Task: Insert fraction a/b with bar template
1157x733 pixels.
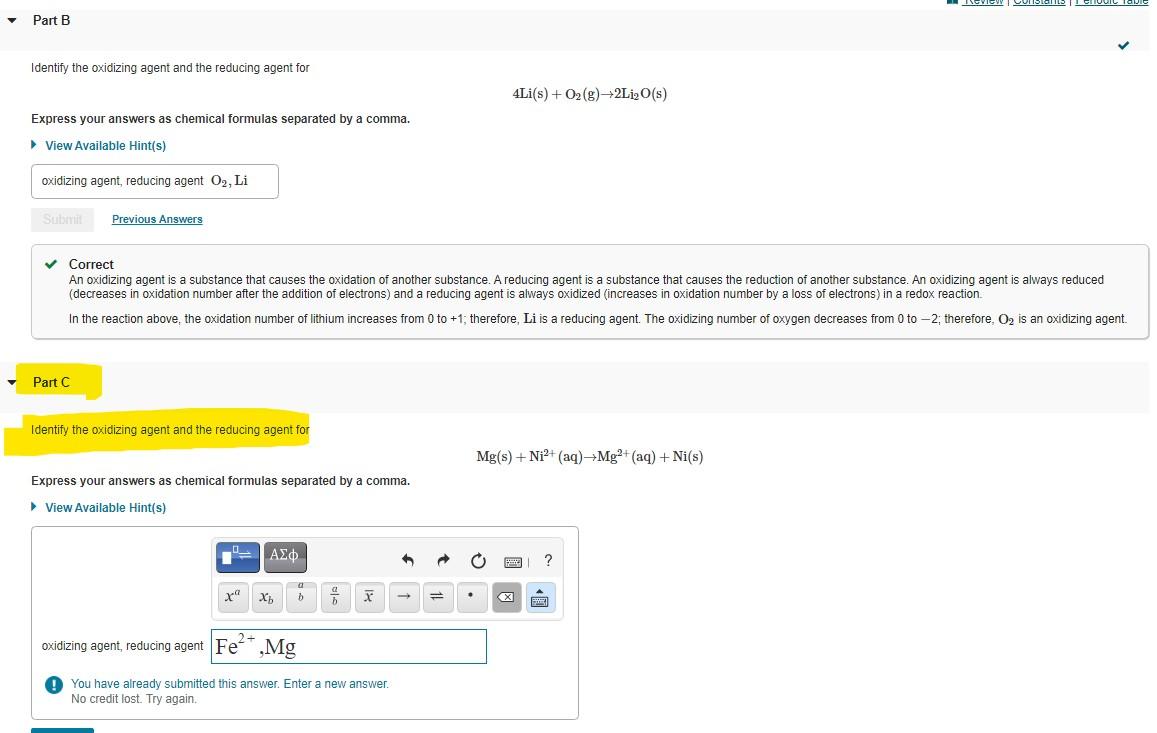Action: (x=335, y=597)
